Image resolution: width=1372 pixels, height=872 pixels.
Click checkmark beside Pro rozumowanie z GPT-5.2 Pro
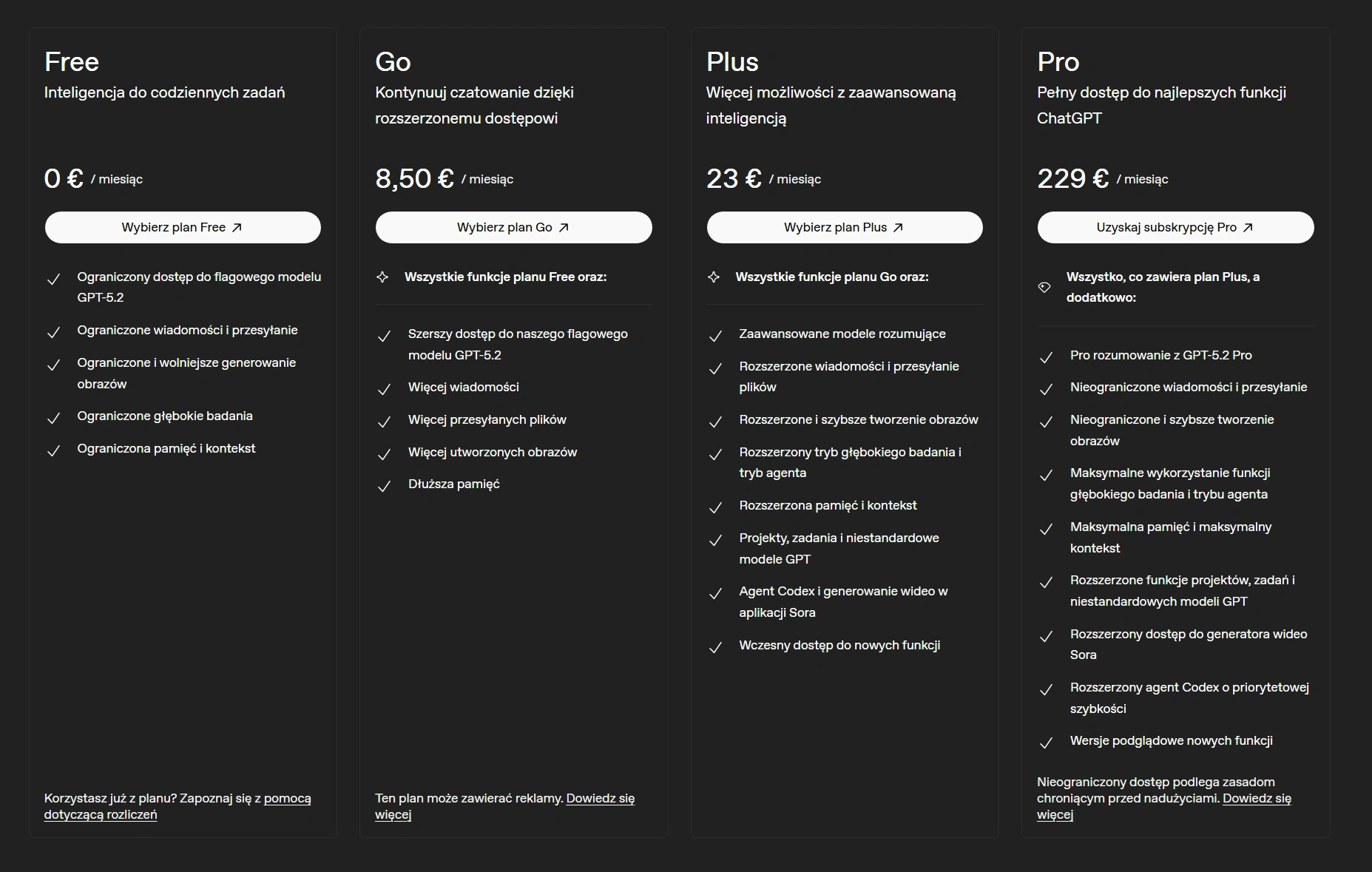[1046, 358]
